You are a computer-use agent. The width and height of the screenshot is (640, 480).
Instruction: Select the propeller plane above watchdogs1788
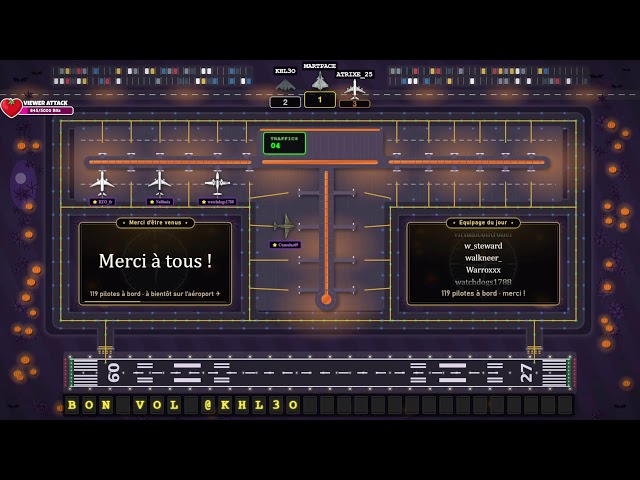(218, 184)
